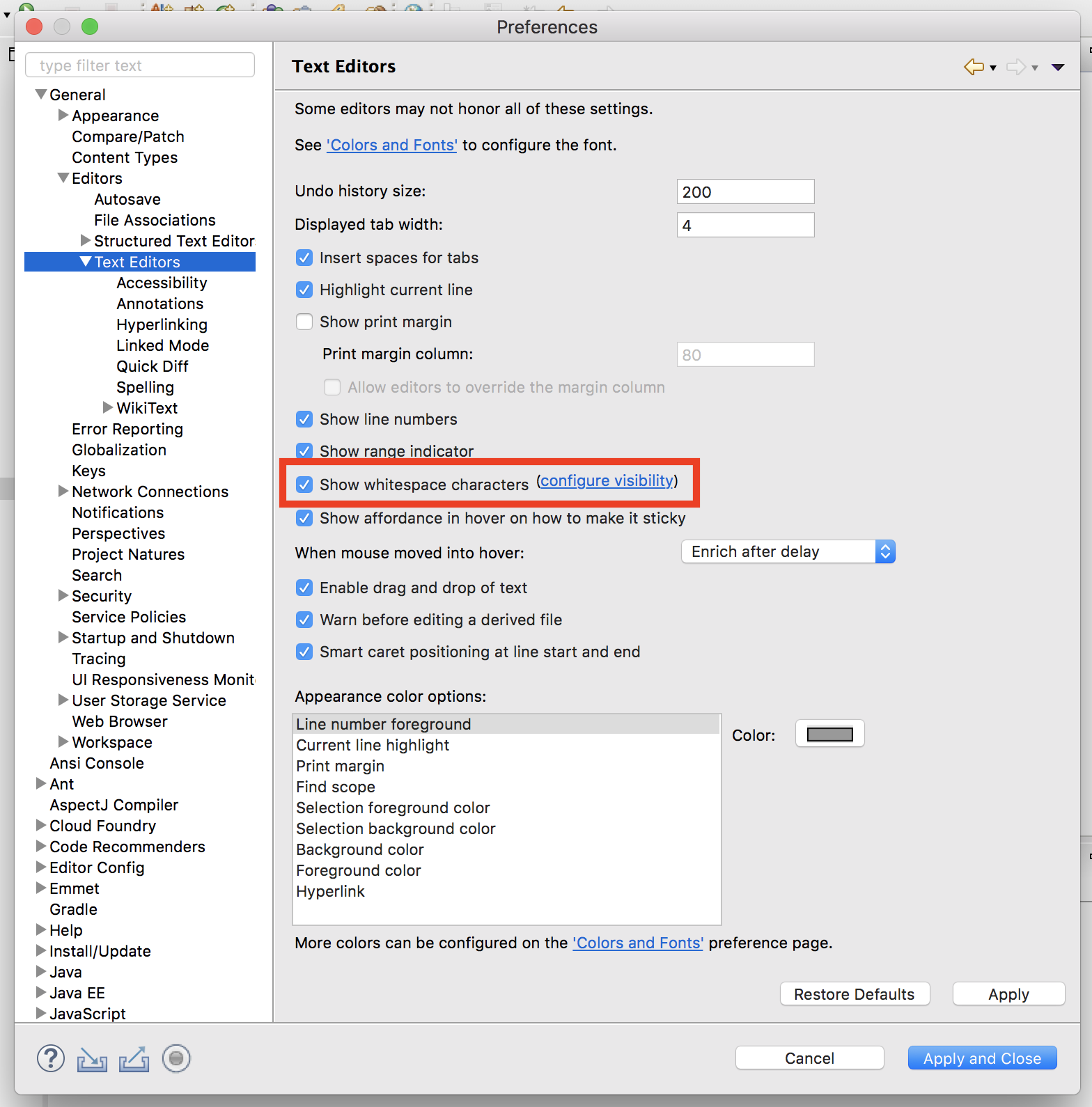Uncheck Highlight current line

pos(304,290)
